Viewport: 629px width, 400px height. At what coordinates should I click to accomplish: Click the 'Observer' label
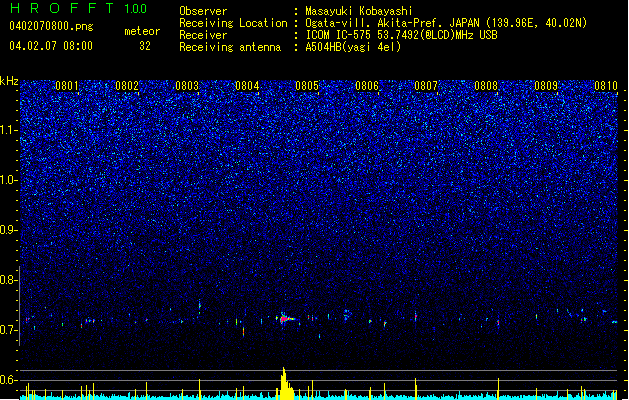[203, 11]
